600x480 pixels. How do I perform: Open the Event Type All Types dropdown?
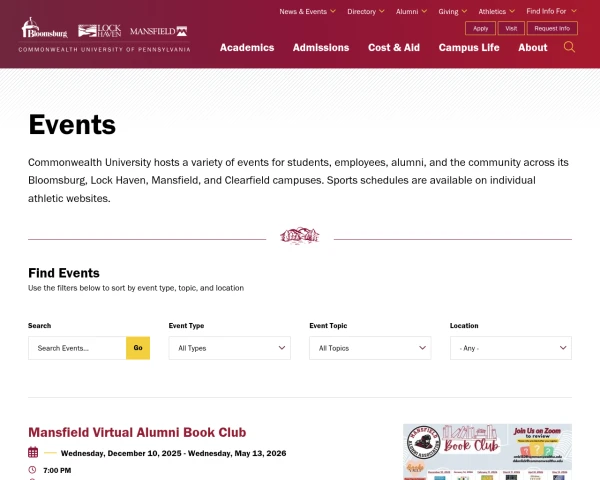[x=230, y=348]
